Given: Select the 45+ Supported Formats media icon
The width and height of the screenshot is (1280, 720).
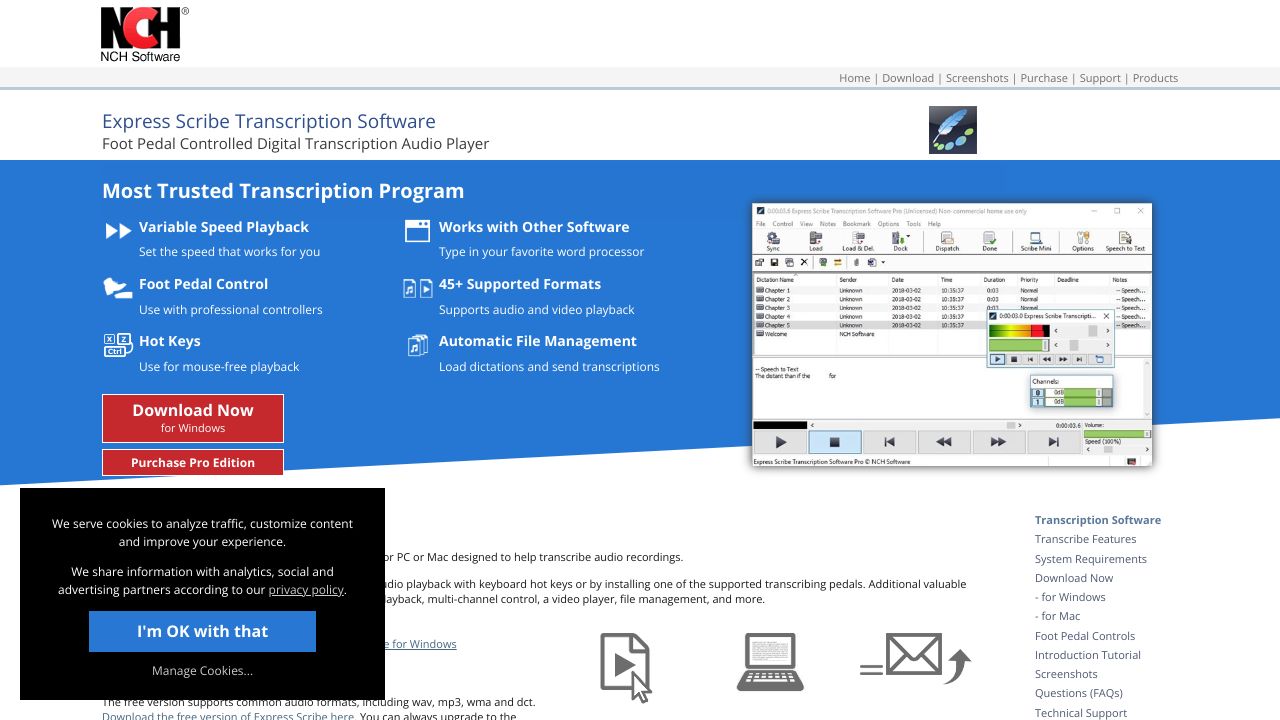Looking at the screenshot, I should [x=417, y=288].
